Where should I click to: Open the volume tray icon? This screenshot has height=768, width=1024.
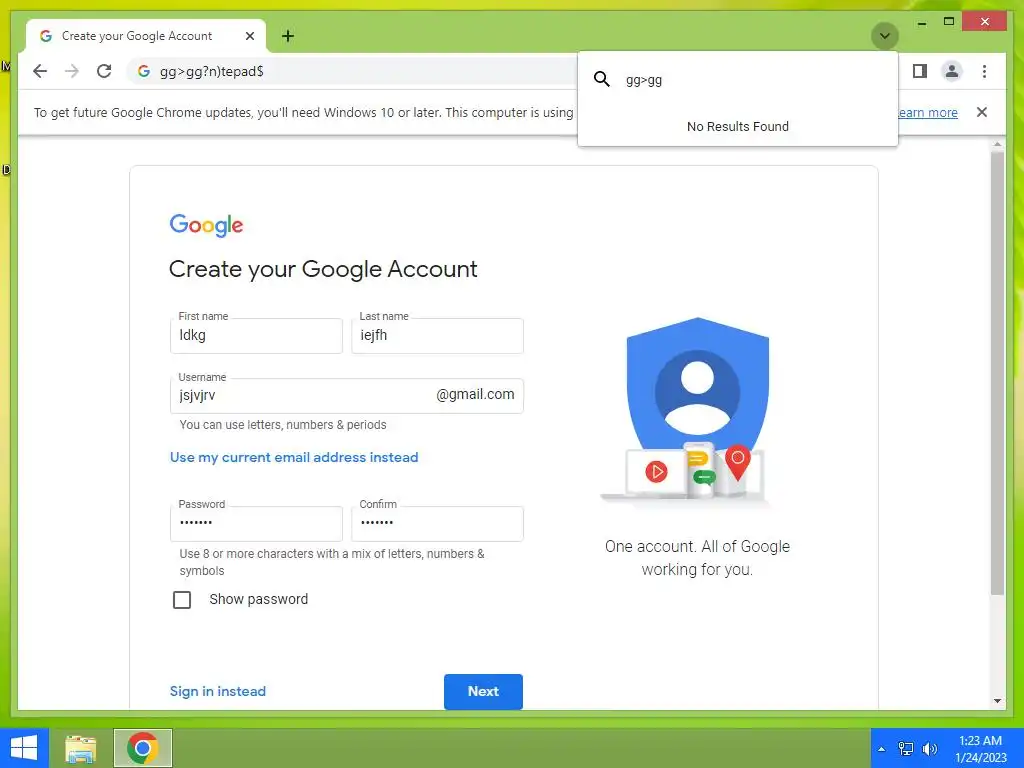pyautogui.click(x=929, y=749)
